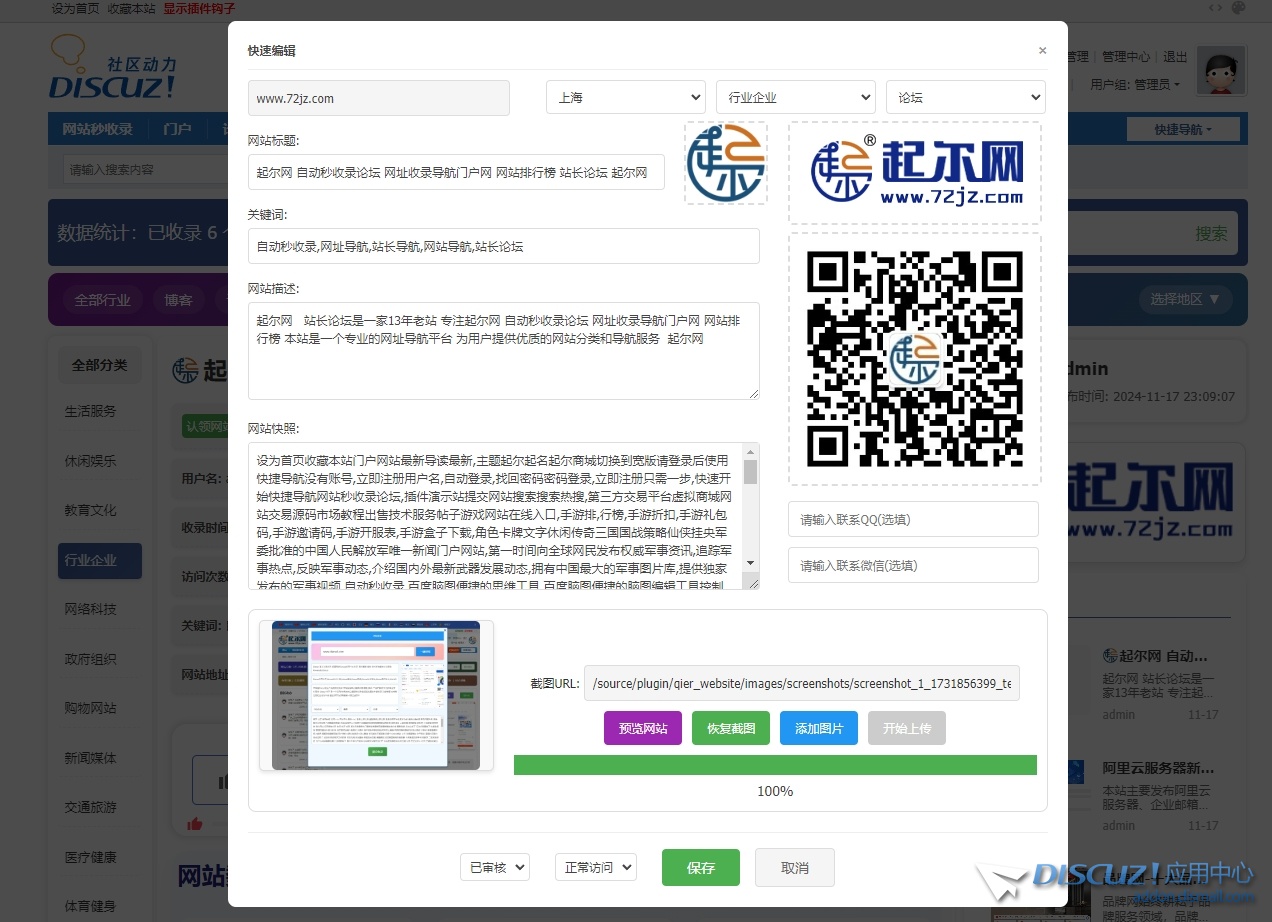Click the QR code image

pyautogui.click(x=914, y=359)
